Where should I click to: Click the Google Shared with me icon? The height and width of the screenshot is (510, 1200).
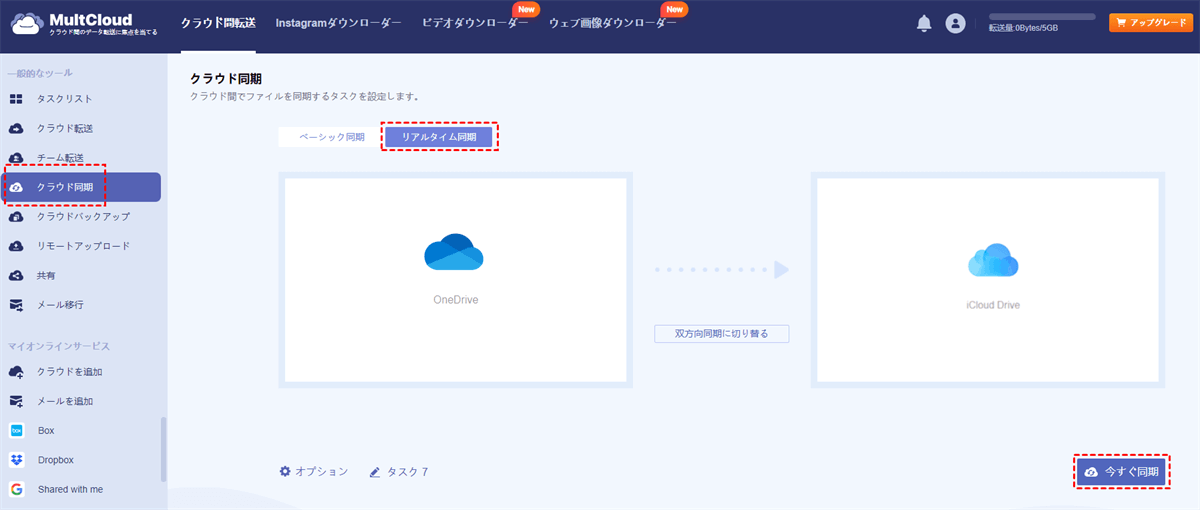pos(16,489)
